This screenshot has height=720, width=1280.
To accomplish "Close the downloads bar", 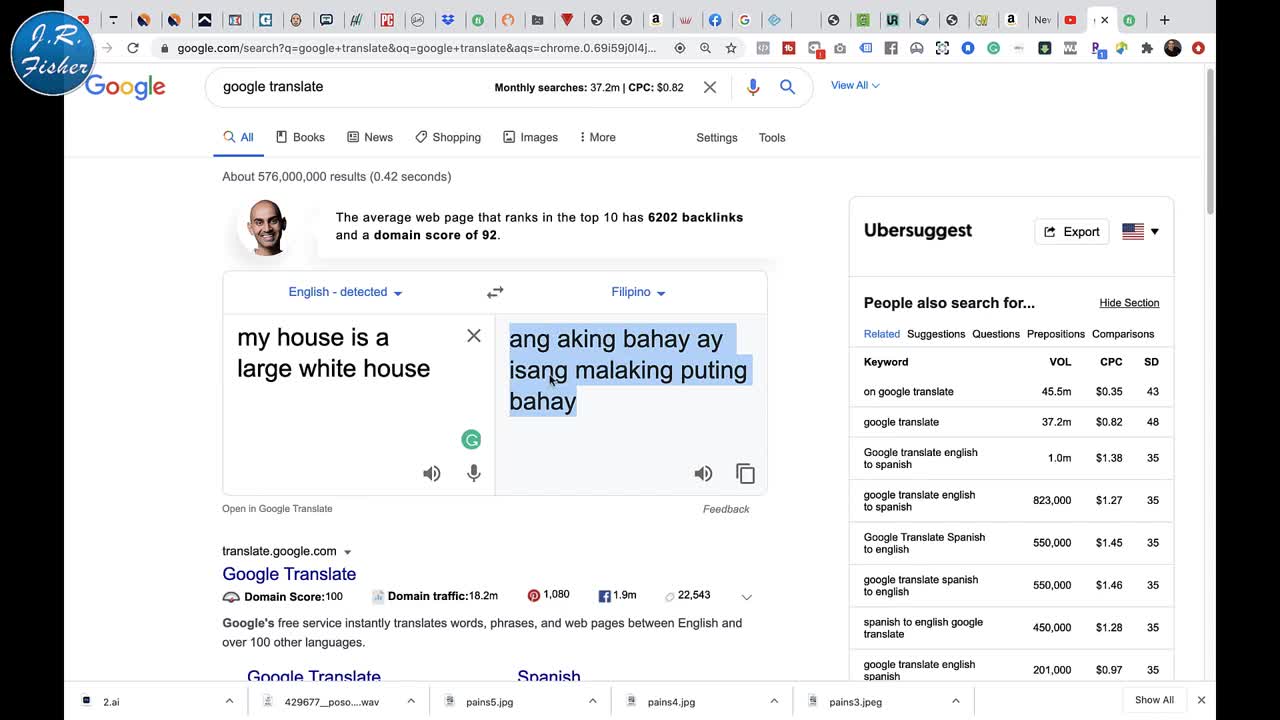I will [1202, 700].
